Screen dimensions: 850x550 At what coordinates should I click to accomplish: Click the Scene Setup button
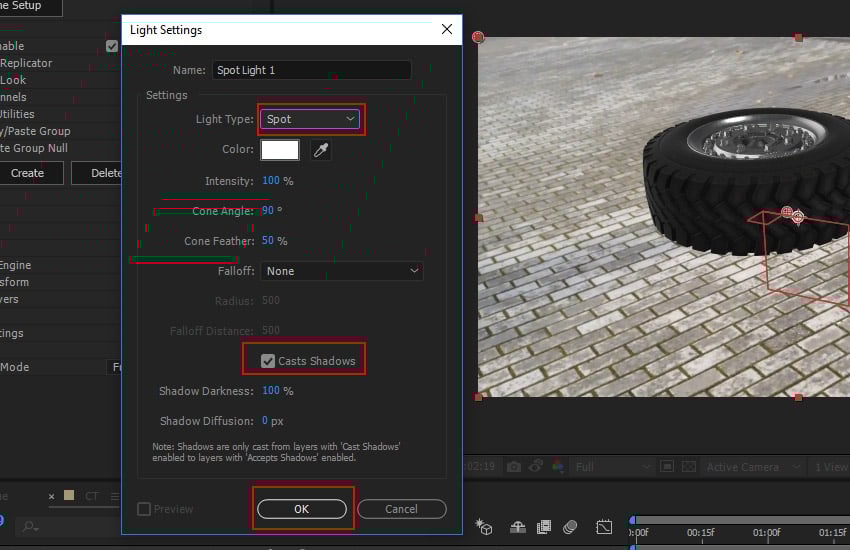pos(31,7)
